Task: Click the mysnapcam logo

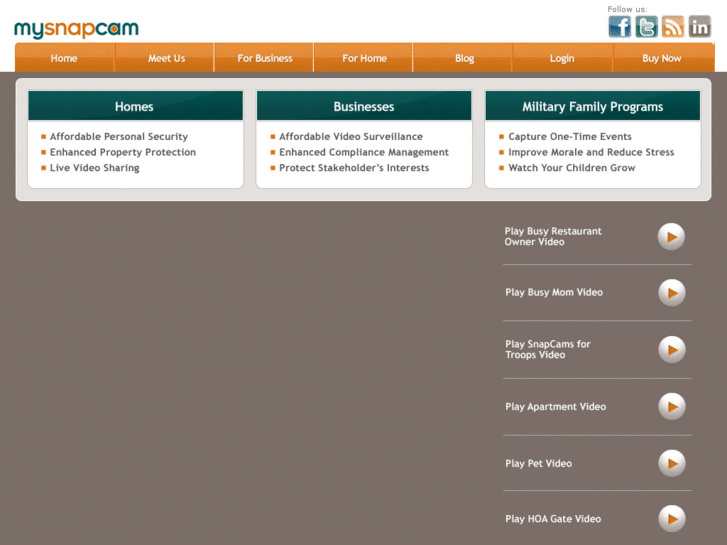Action: tap(77, 29)
